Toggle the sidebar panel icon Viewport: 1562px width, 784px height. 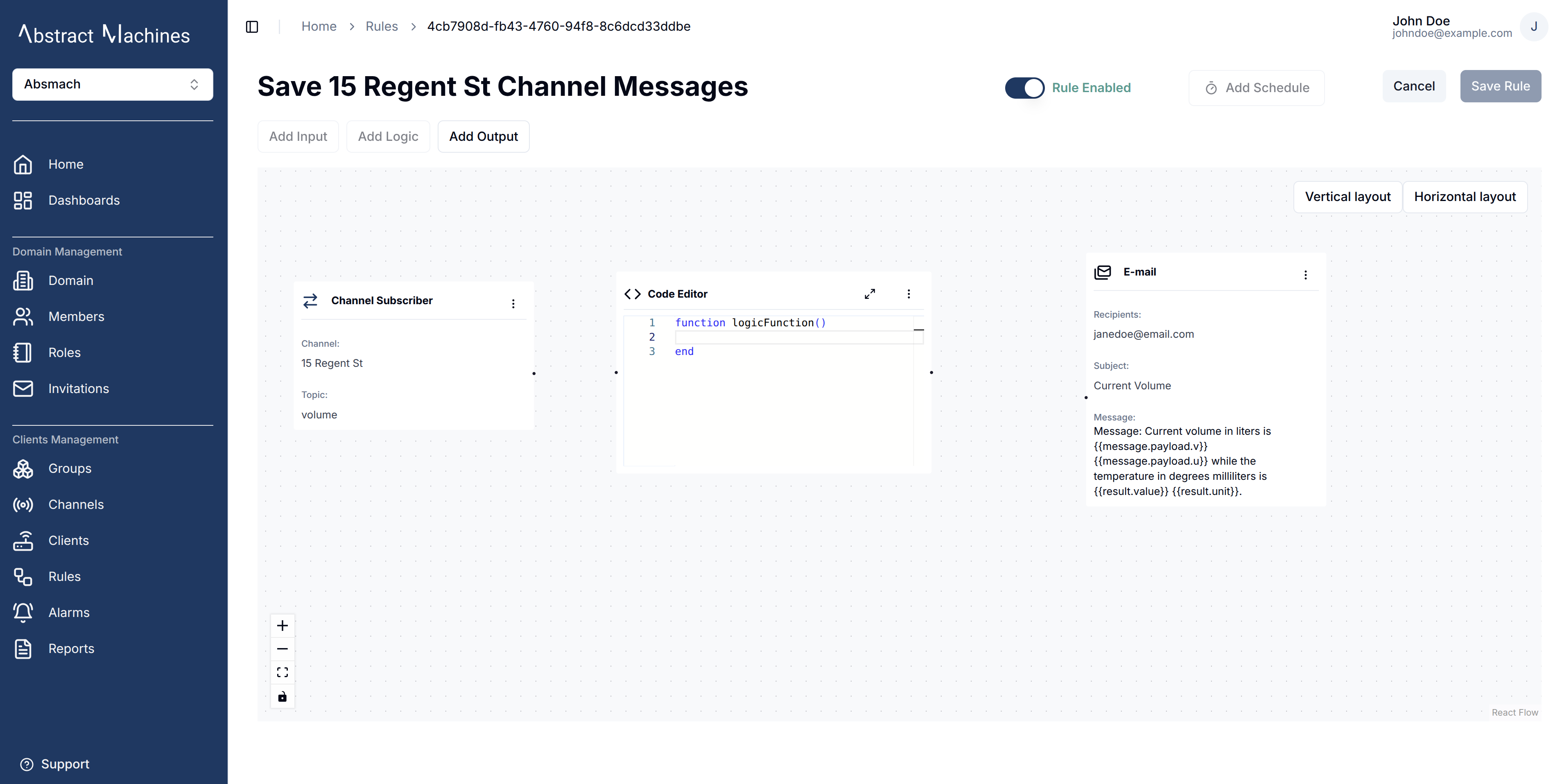[x=252, y=27]
